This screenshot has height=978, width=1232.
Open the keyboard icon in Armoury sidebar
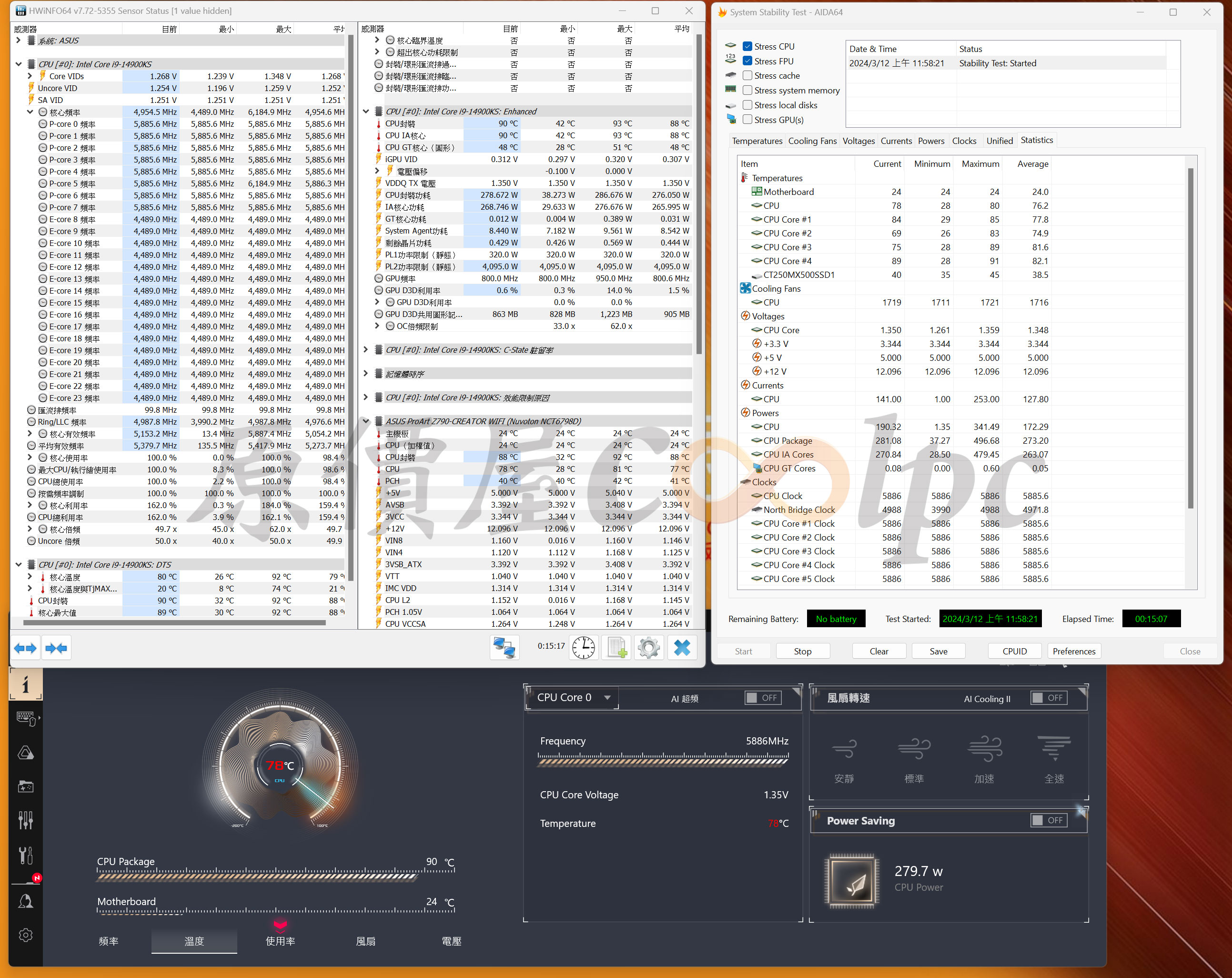coord(26,719)
